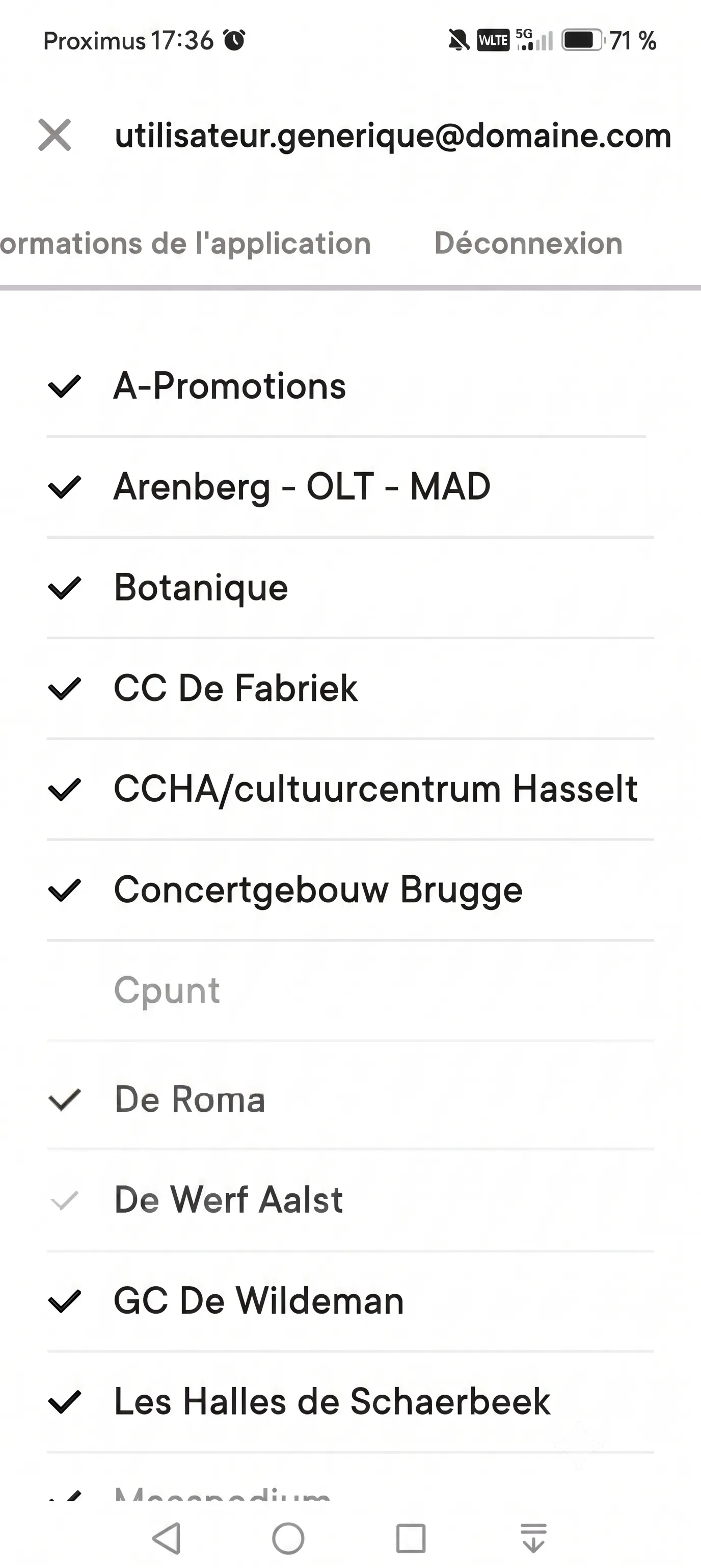This screenshot has width=701, height=1568.
Task: Close the account panel with the X icon
Action: (55, 135)
